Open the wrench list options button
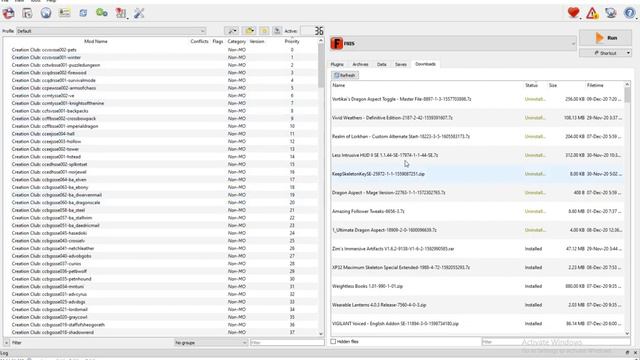 coord(231,31)
